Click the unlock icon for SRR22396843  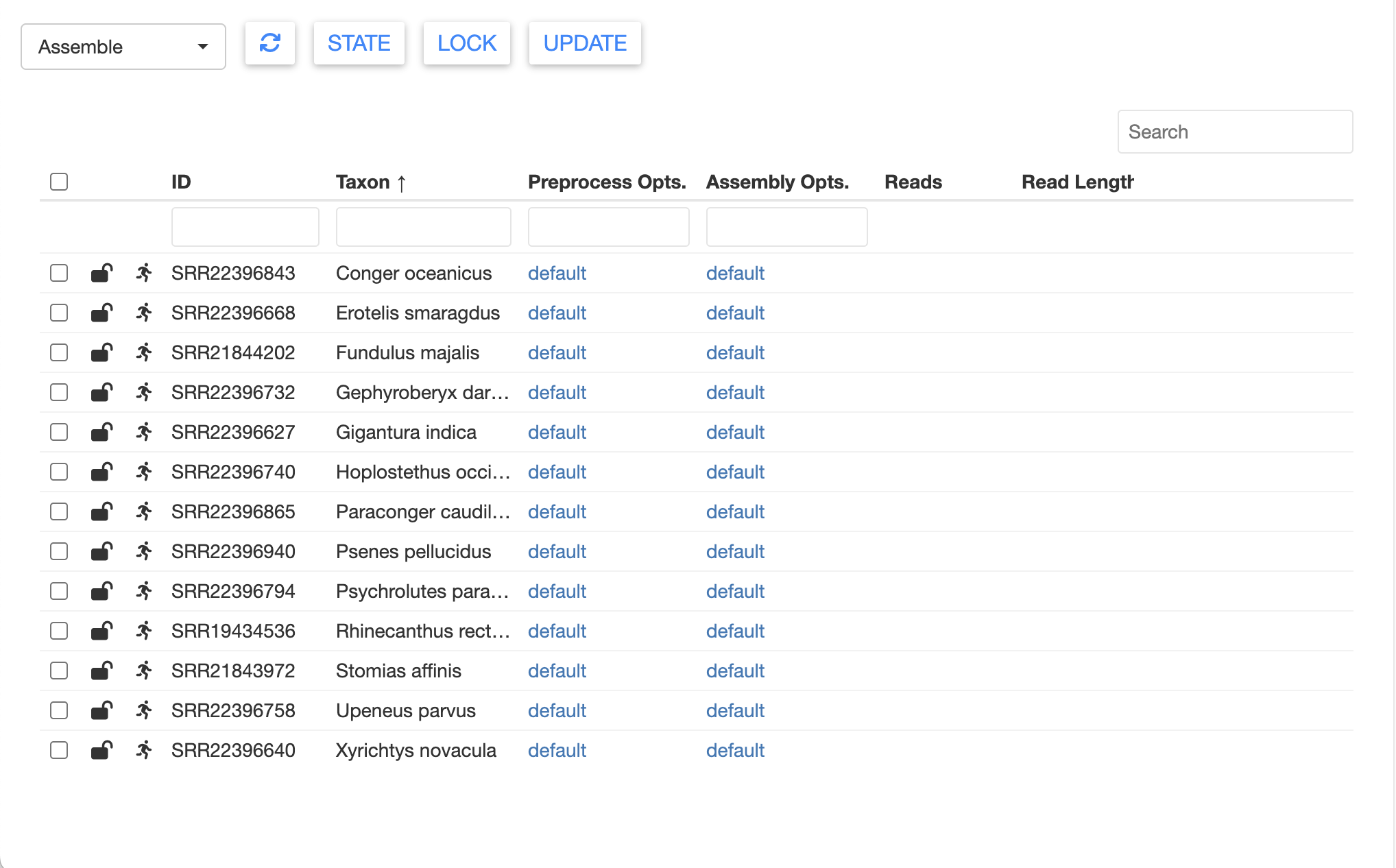click(x=101, y=273)
